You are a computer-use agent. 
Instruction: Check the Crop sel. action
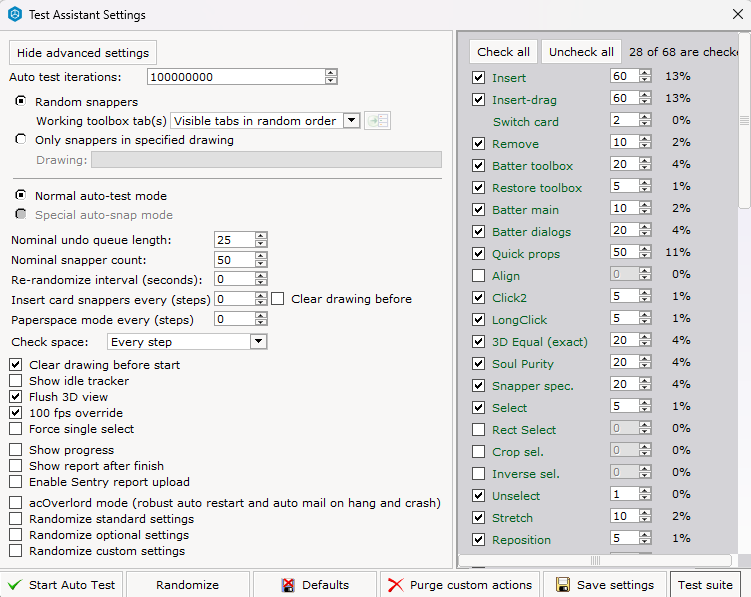pyautogui.click(x=478, y=452)
